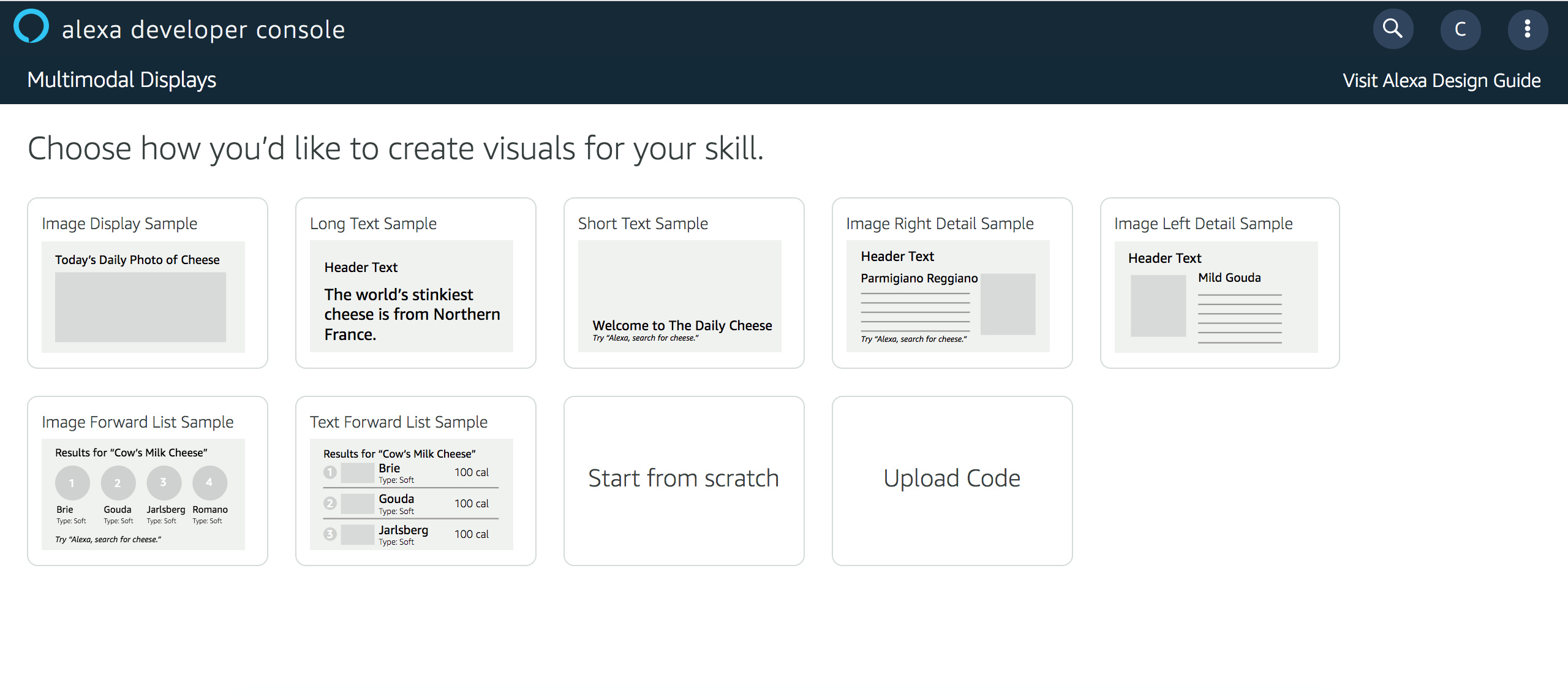Select the Multimodal Displays header item
Screen dimensions: 1568x696
pos(122,80)
